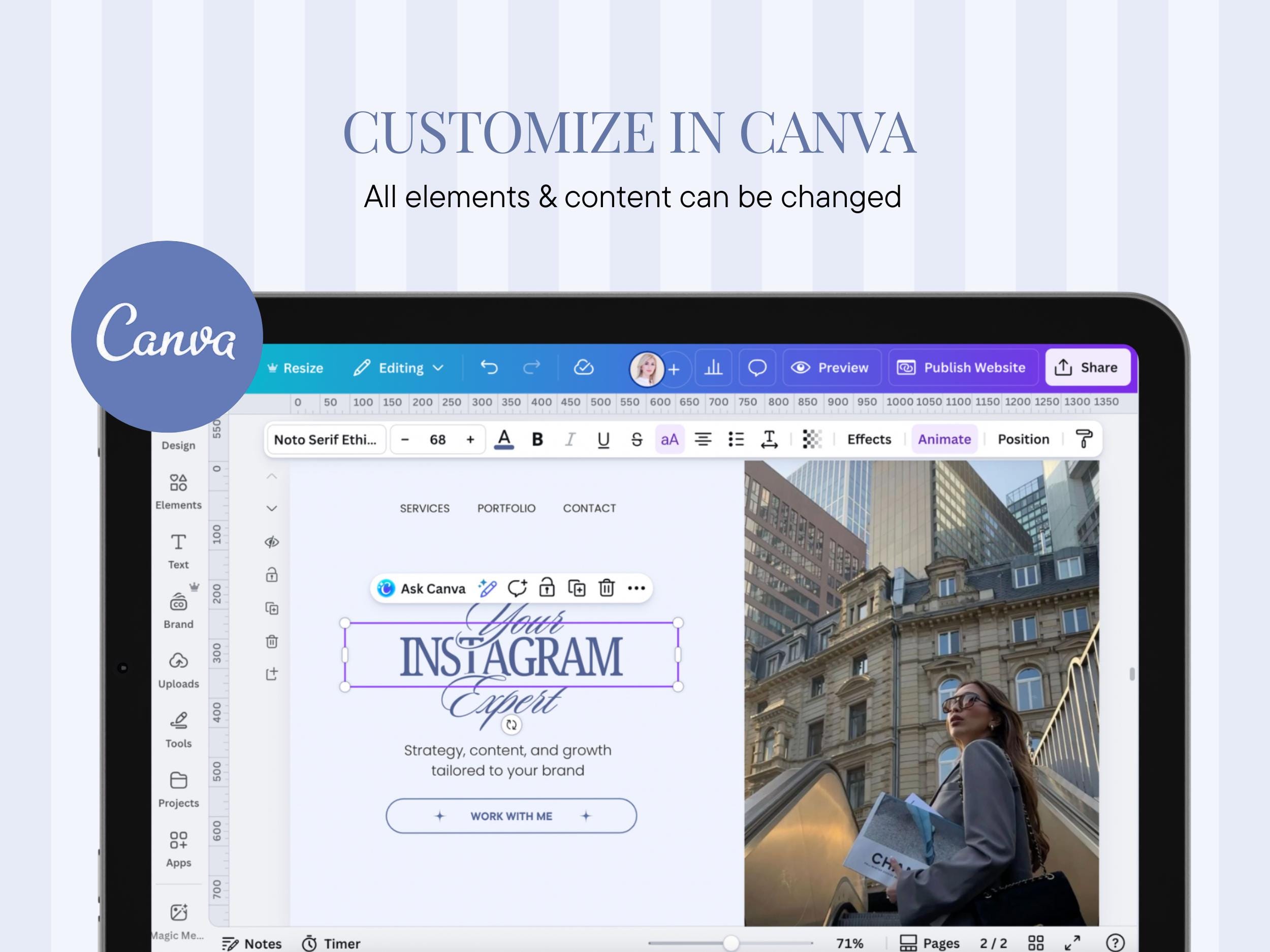Click the cloud save status icon

583,367
